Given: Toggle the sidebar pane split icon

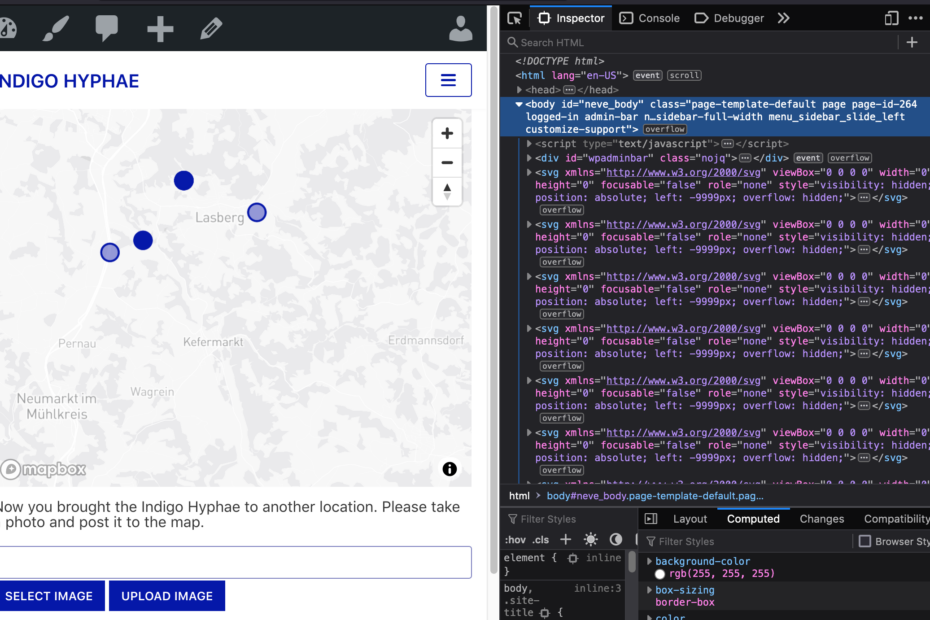Looking at the screenshot, I should coord(651,519).
